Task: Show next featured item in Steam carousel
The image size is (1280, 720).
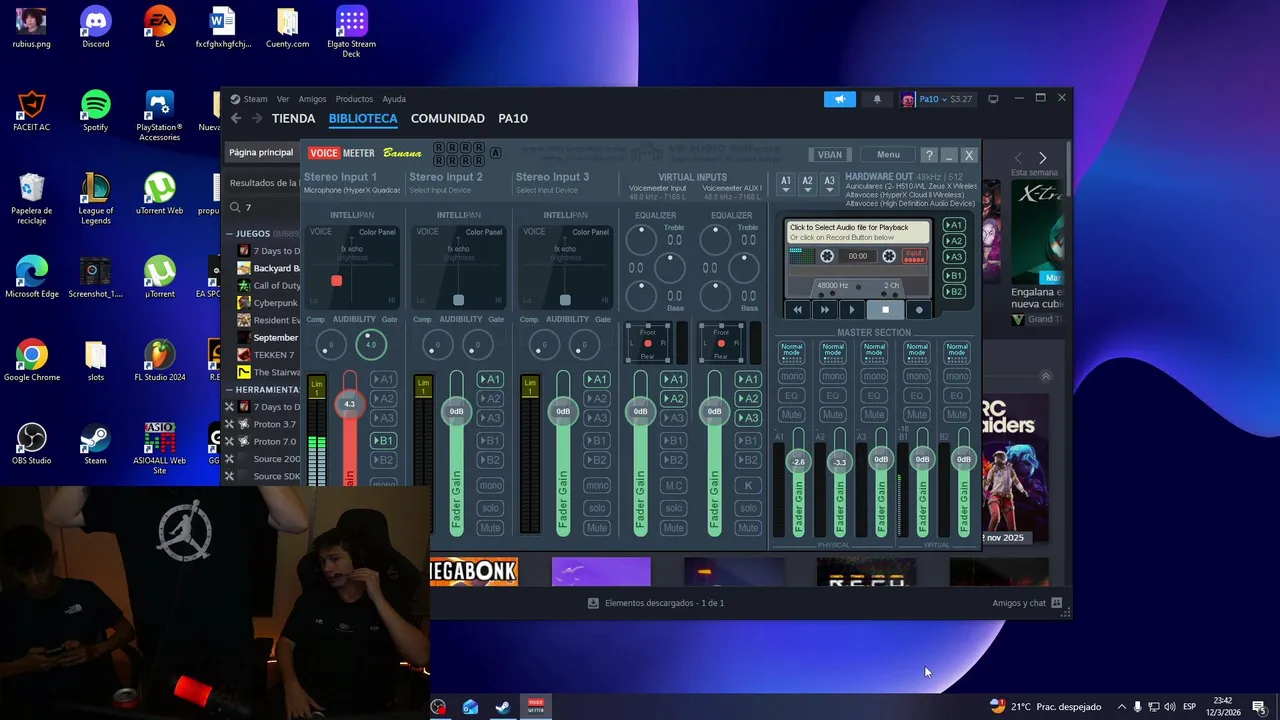Action: point(1042,158)
